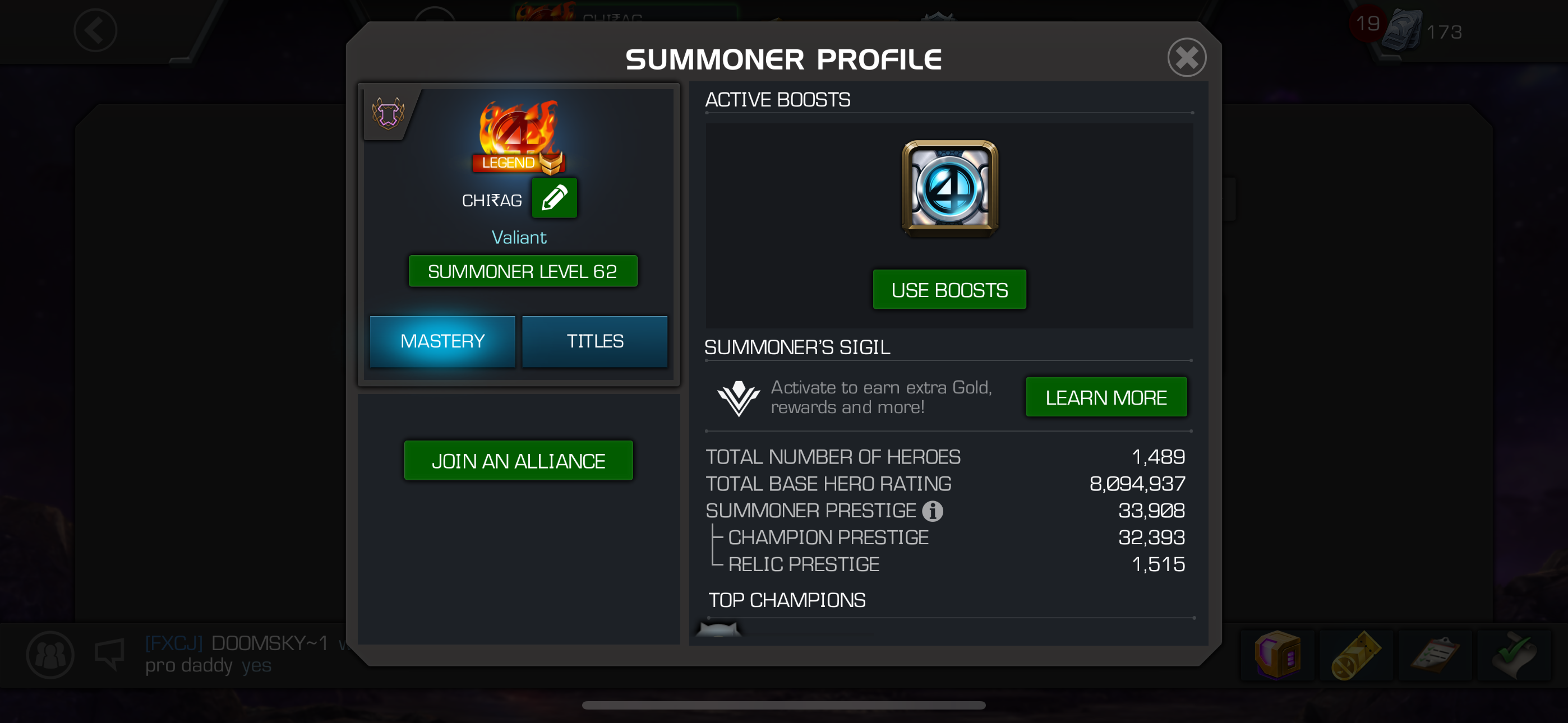Screen dimensions: 1568x723
Task: Tap the pencil edit name icon
Action: [x=554, y=198]
